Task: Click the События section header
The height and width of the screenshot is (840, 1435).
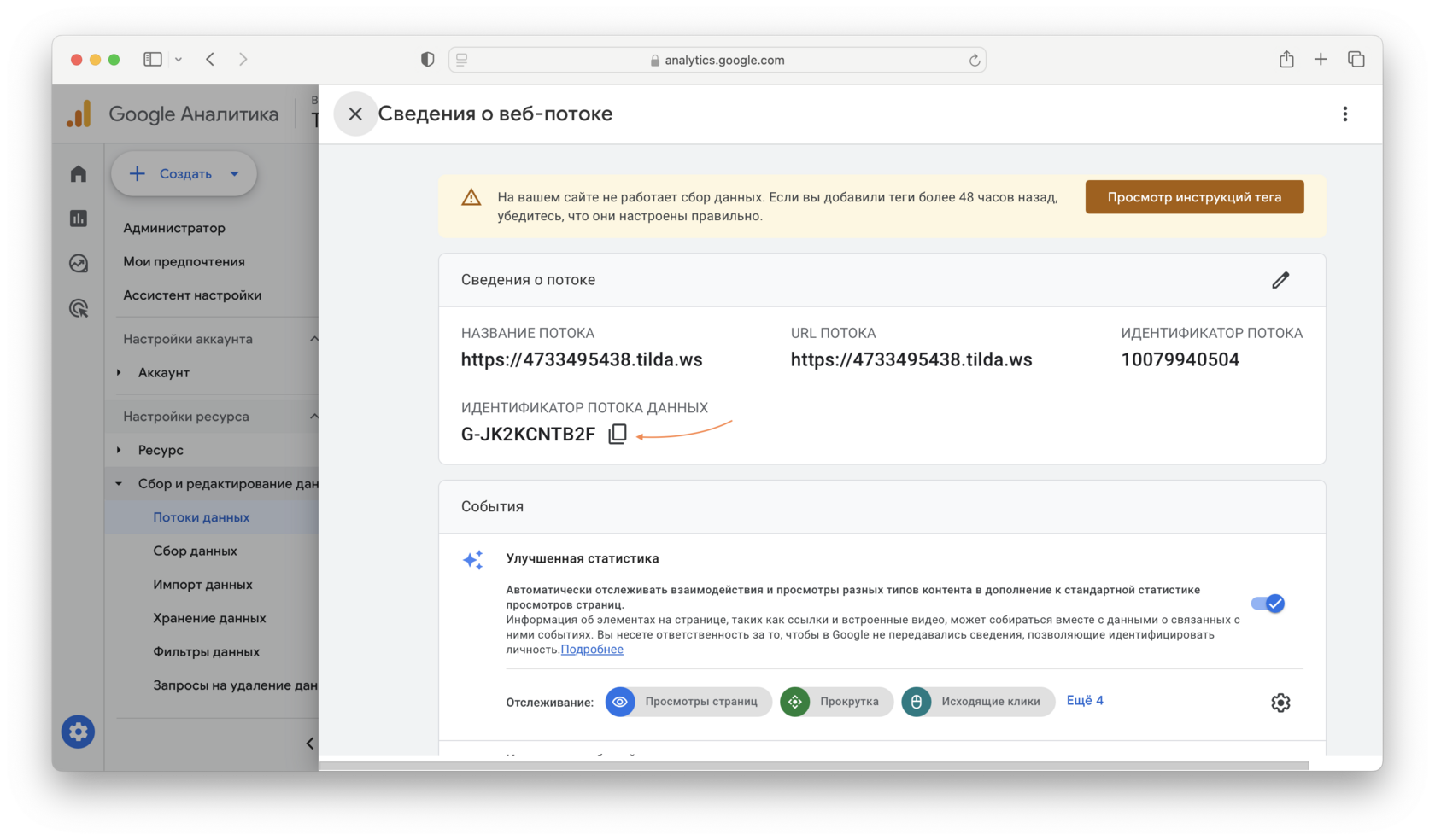Action: coord(493,507)
